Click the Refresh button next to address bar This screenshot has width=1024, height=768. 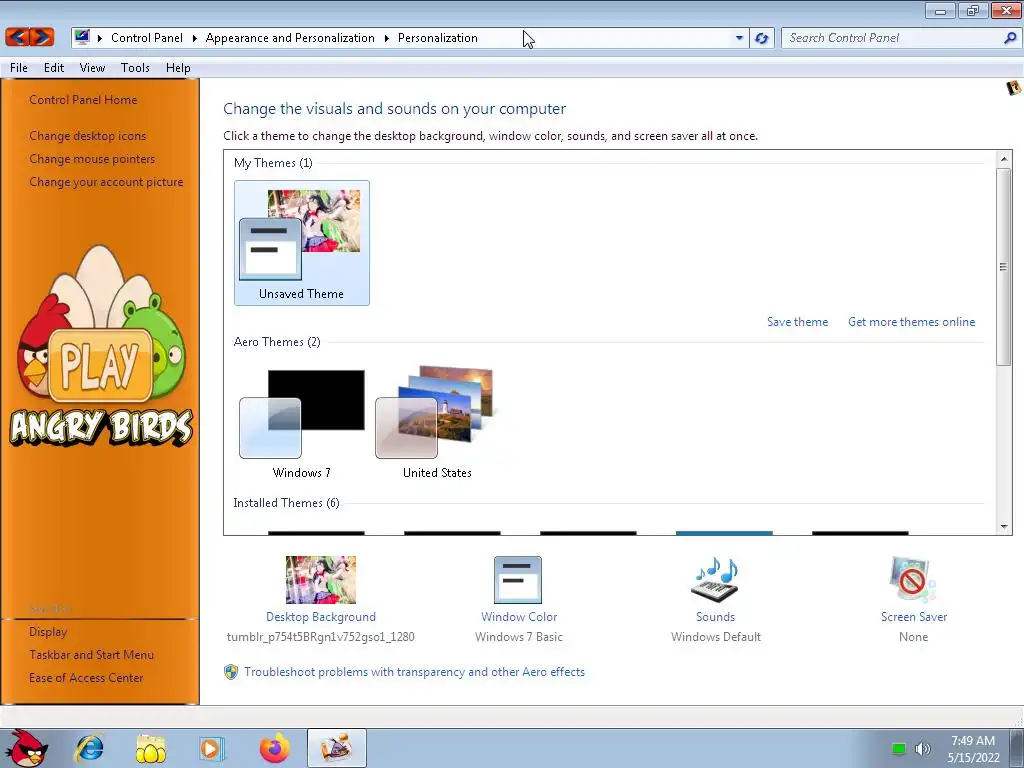pos(761,38)
